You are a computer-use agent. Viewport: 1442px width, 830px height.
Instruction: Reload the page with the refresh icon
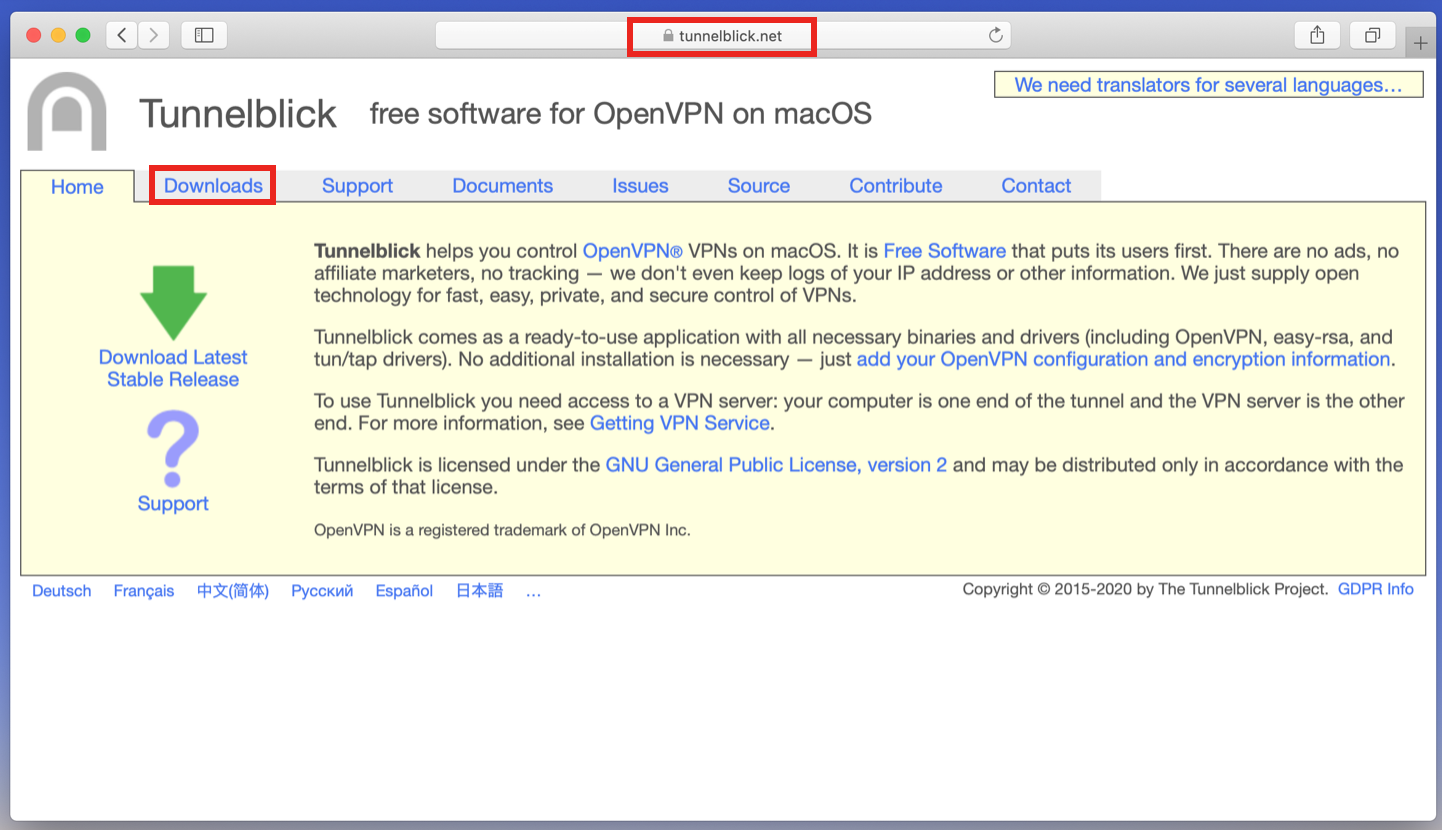[995, 36]
